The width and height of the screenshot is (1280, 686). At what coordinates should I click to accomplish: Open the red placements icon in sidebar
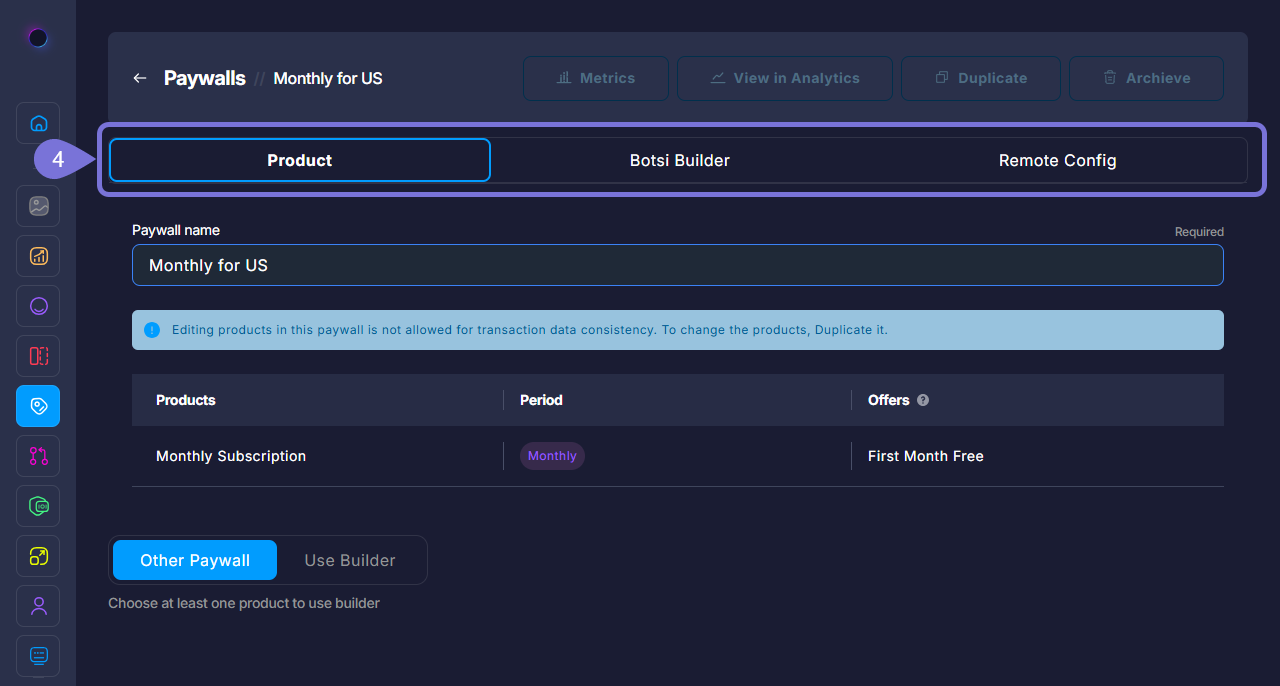37,356
